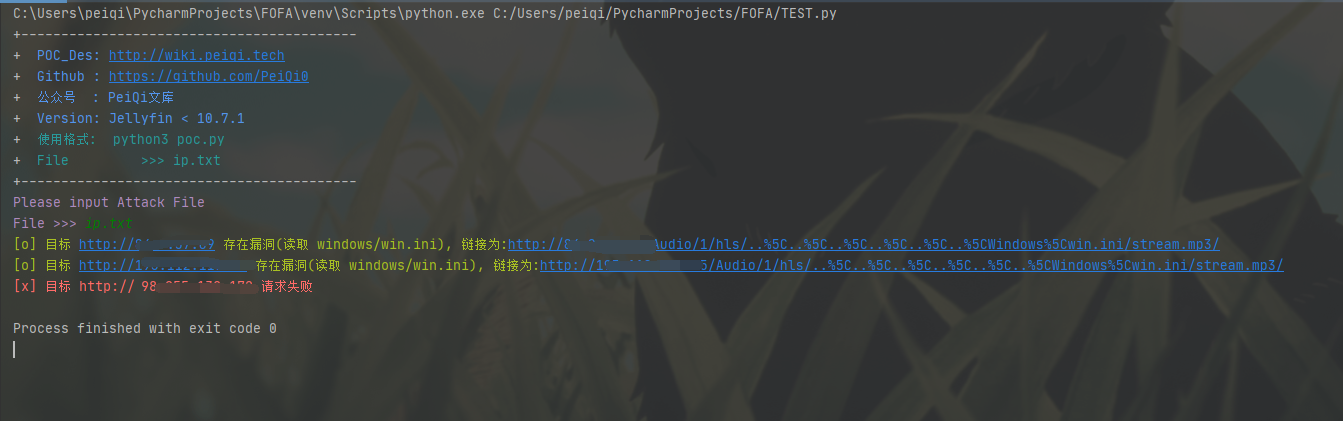Screen dimensions: 1343x421
Task: Click the 'Version: Jellyfin < 10.7.1' line
Action: coord(141,119)
